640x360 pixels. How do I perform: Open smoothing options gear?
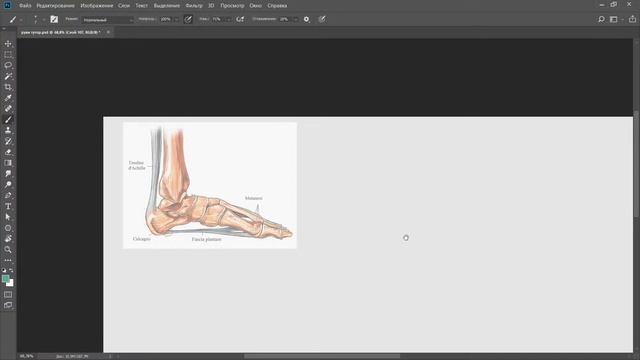(x=307, y=19)
